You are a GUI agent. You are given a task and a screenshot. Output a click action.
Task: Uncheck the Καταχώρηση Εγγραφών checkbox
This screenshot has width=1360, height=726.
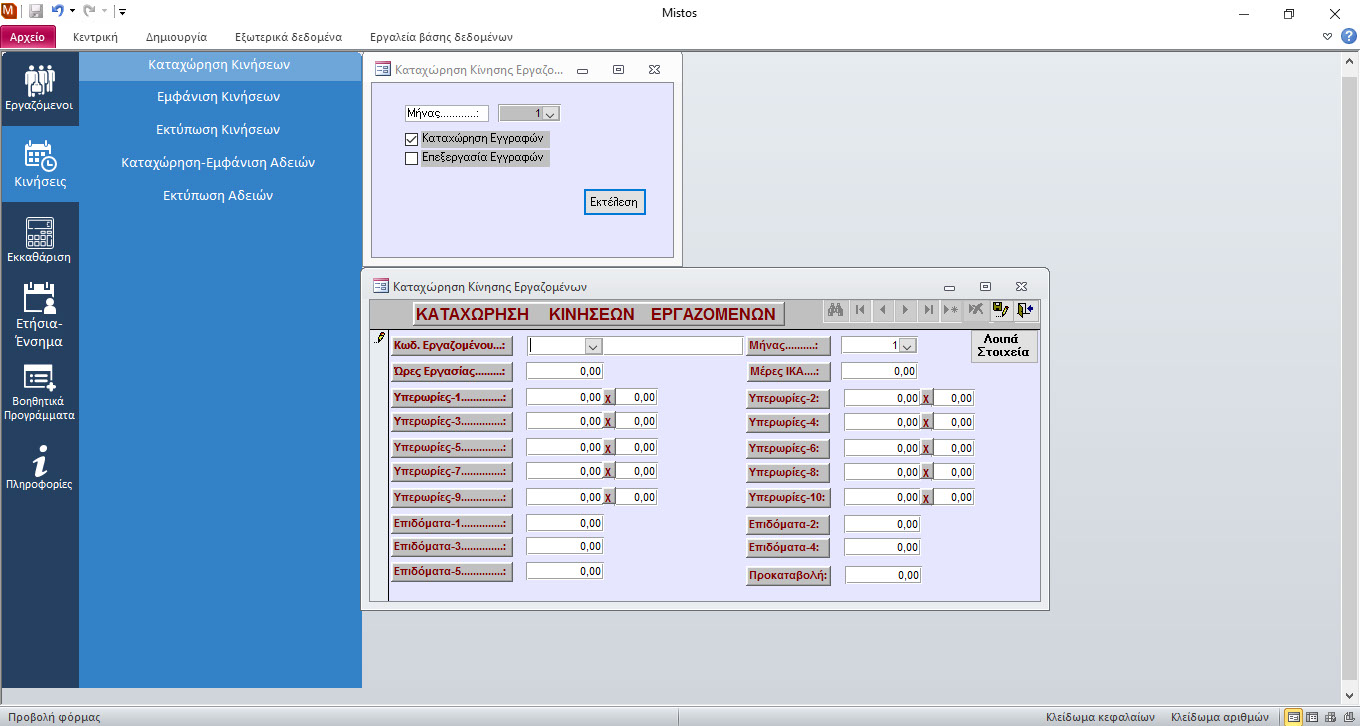point(411,139)
